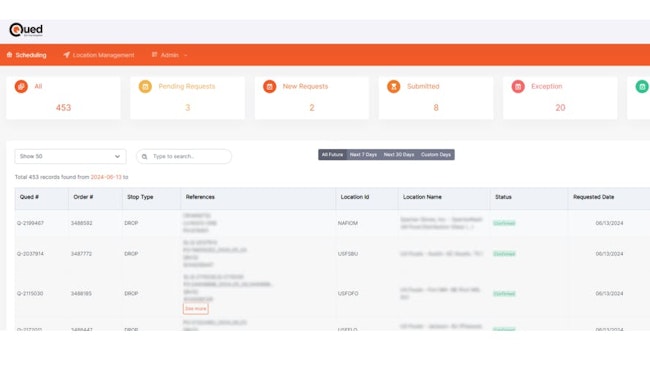Viewport: 650px width, 366px height.
Task: Click status badge in Q-2037914 row
Action: tap(504, 254)
